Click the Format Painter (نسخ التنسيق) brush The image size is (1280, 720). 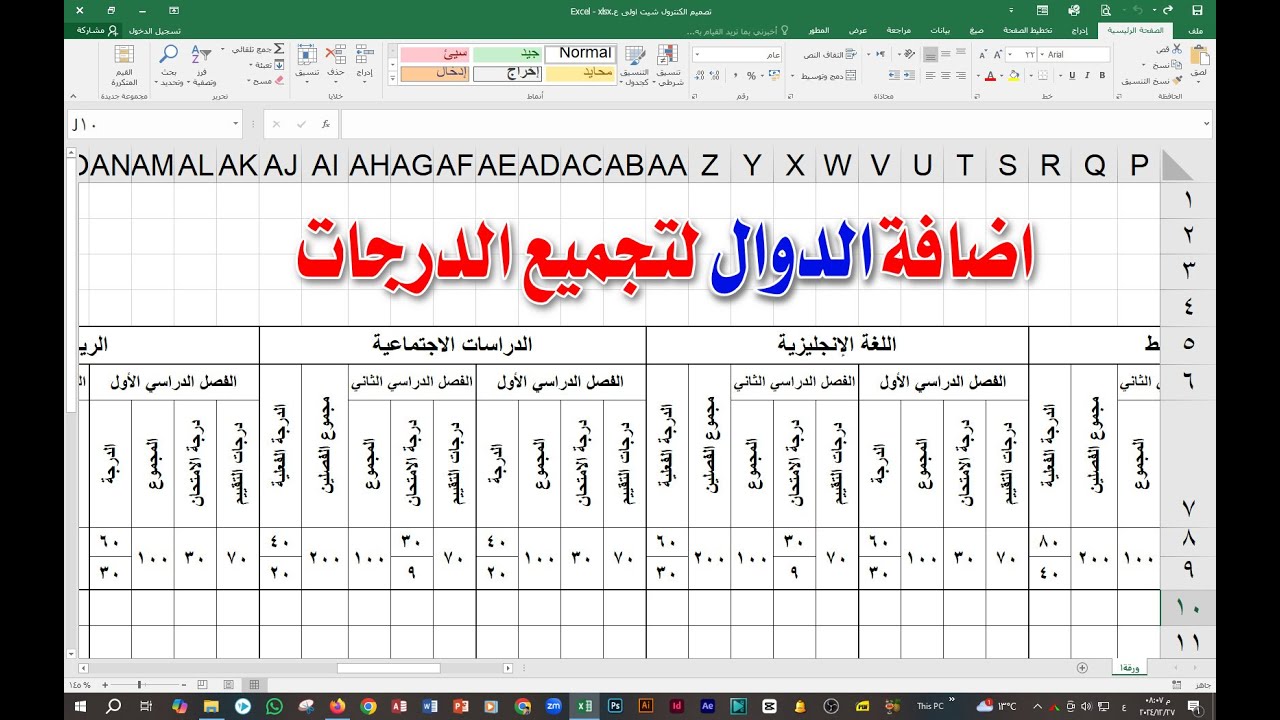[1176, 81]
